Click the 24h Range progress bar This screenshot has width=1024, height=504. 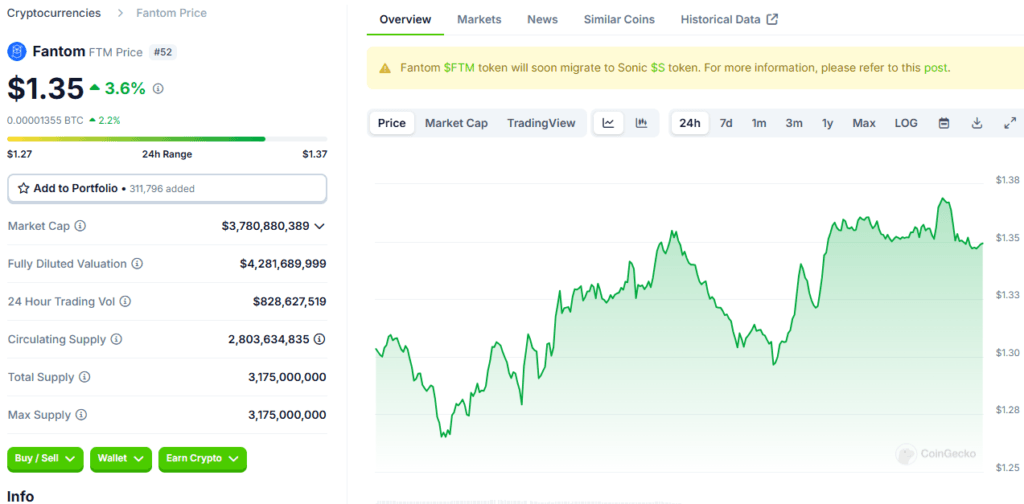167,139
